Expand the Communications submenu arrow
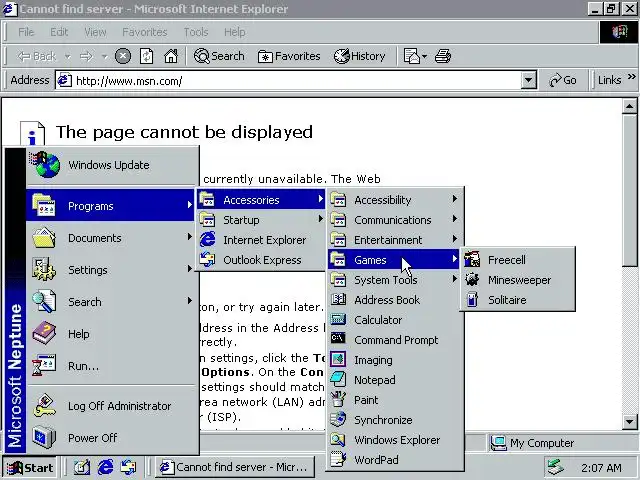The width and height of the screenshot is (640, 480). pos(455,219)
